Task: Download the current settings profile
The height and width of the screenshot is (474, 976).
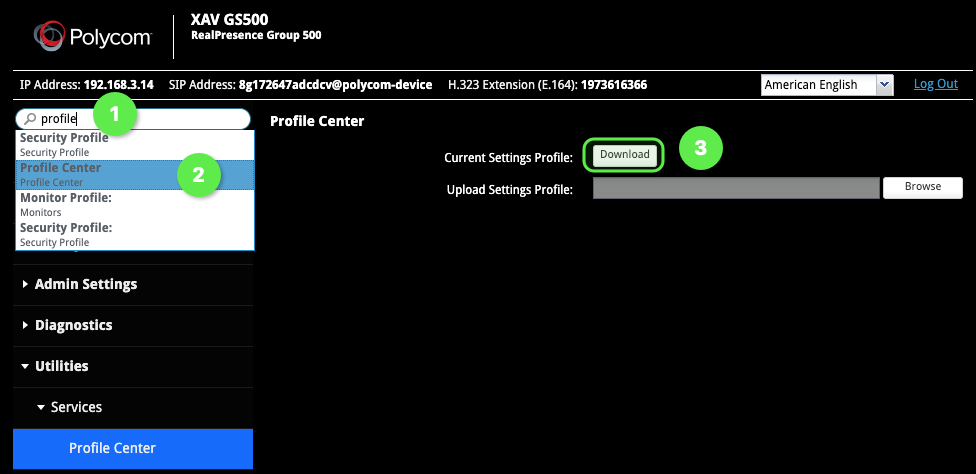Action: (624, 155)
